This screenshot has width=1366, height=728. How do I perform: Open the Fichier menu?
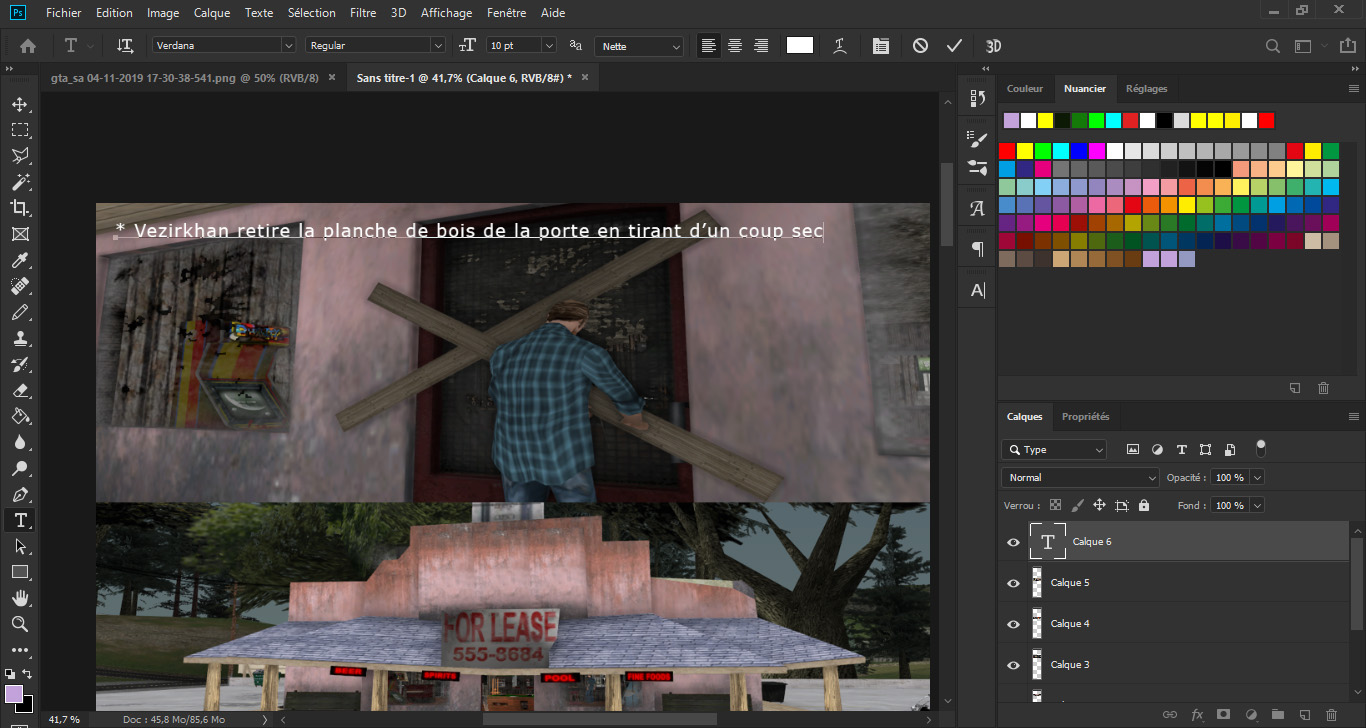point(64,13)
